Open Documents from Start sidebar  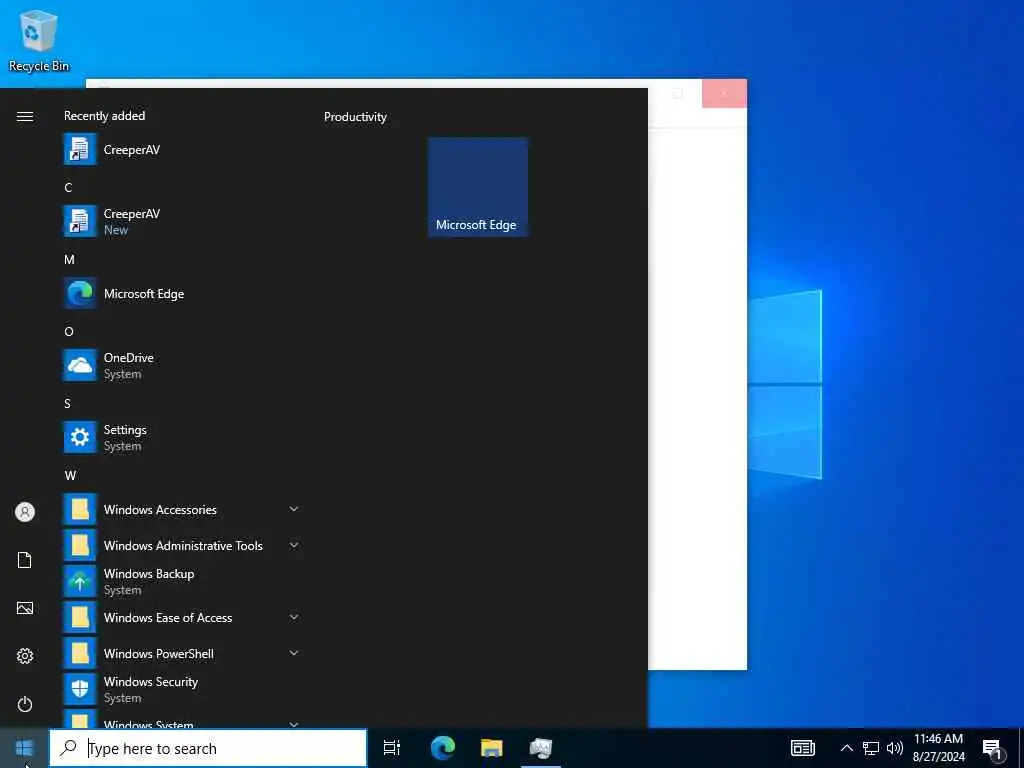25,560
